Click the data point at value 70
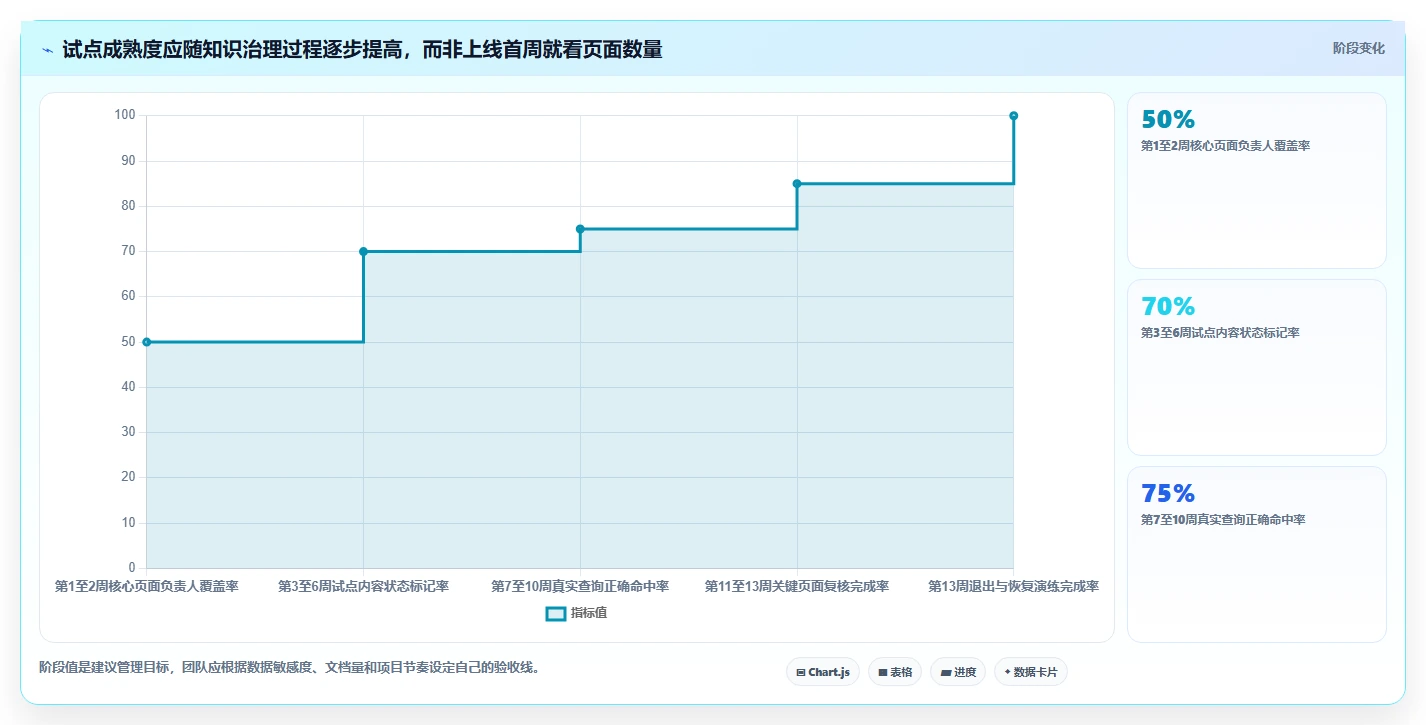1426x725 pixels. tap(363, 251)
